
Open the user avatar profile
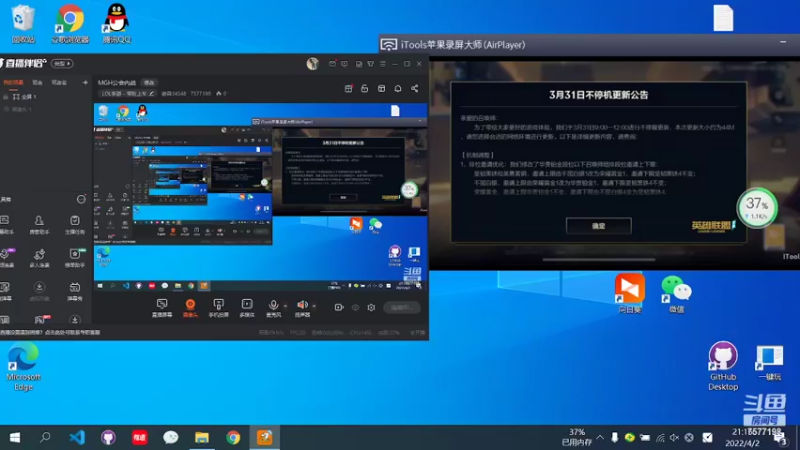click(x=312, y=63)
